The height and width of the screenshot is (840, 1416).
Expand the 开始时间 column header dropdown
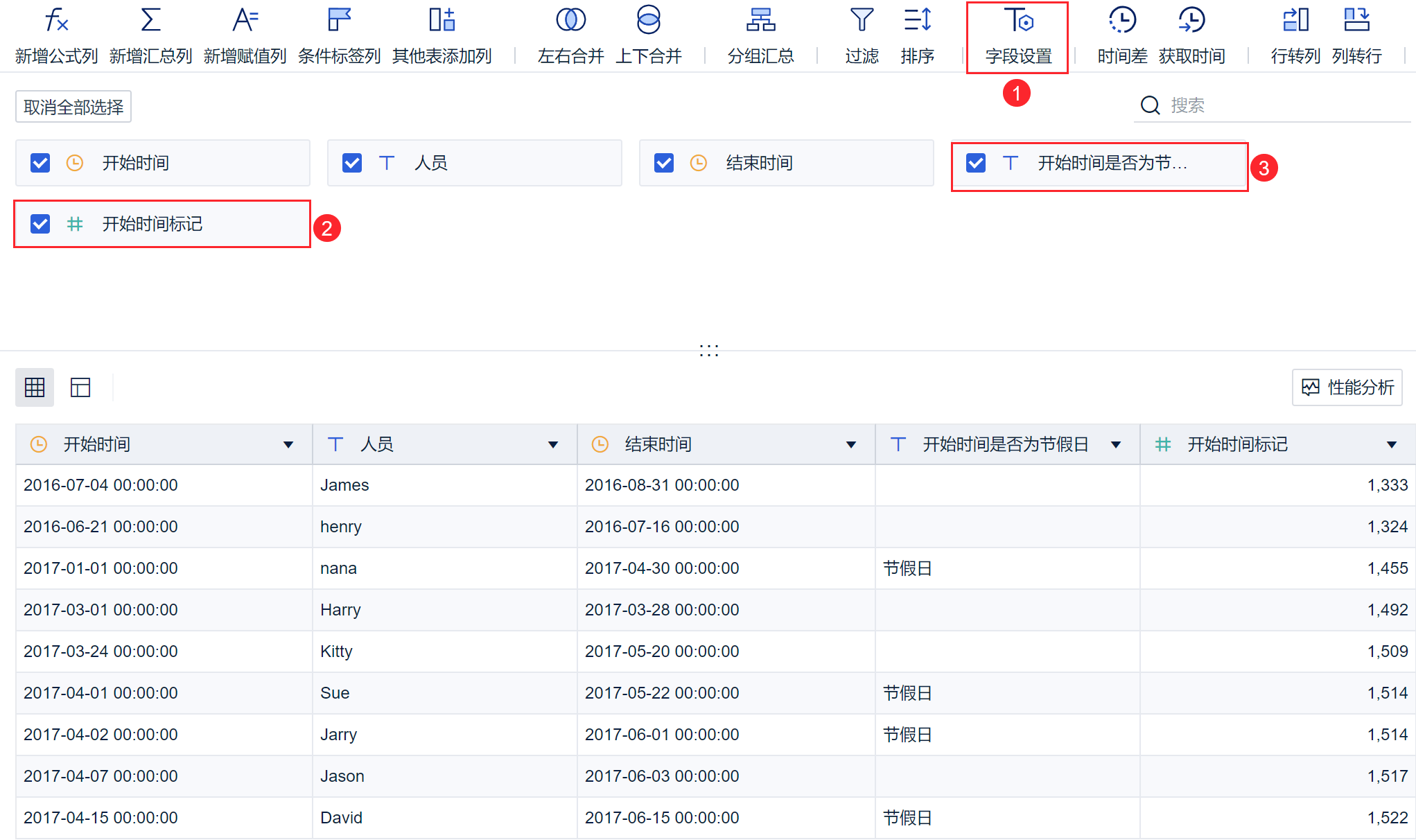pos(288,445)
